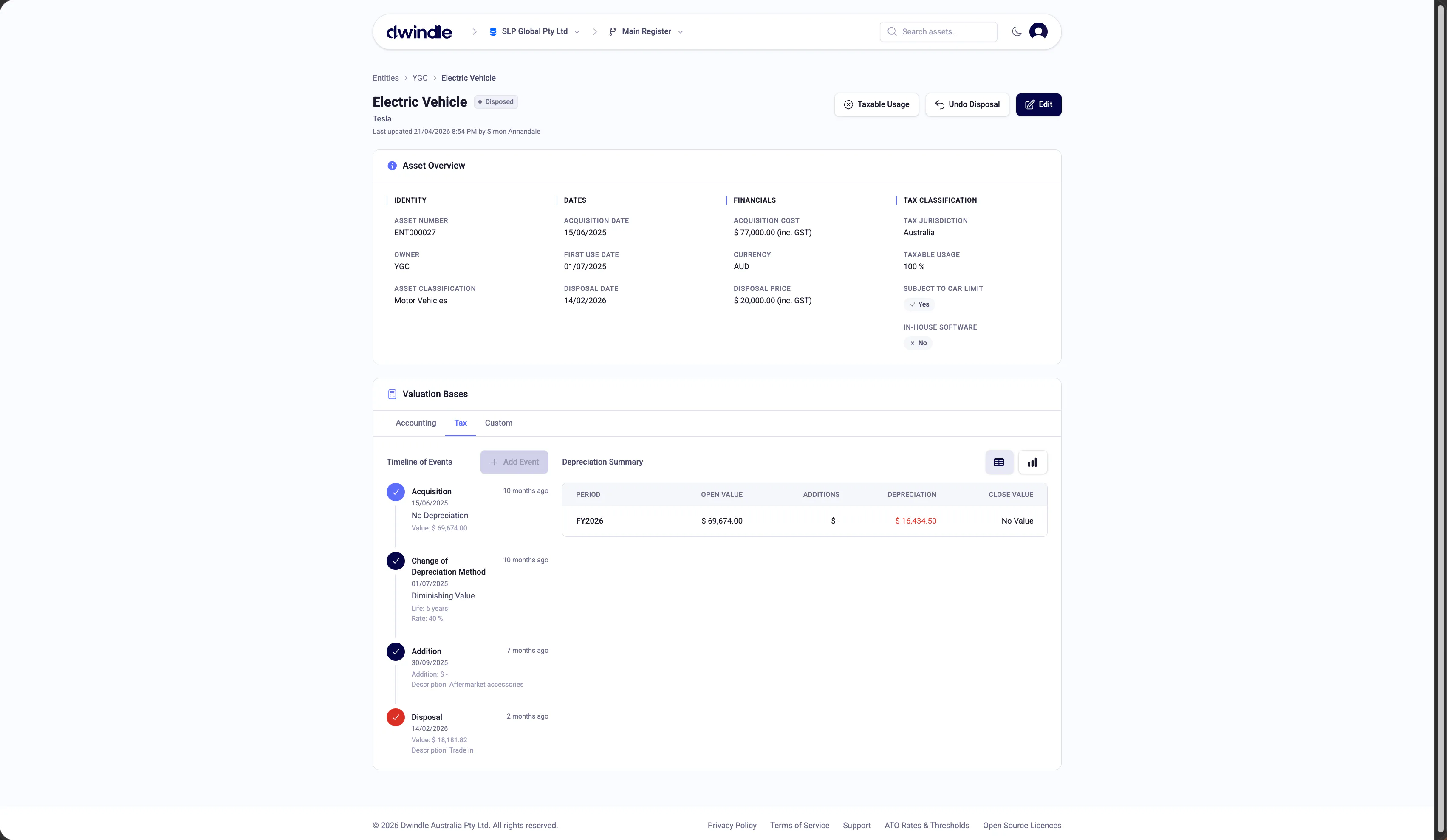Switch to chart view of depreciation summary

pyautogui.click(x=1032, y=462)
